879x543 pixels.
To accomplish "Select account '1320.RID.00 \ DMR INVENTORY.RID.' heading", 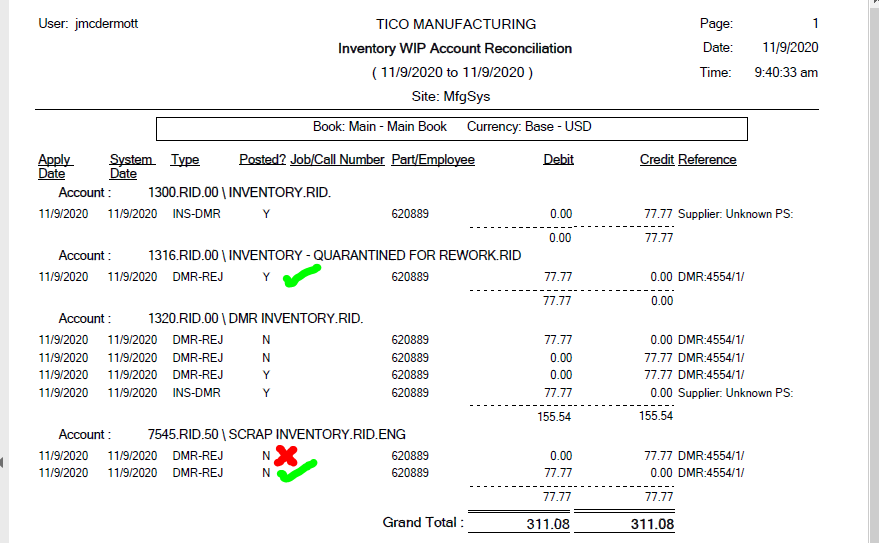I will point(255,319).
